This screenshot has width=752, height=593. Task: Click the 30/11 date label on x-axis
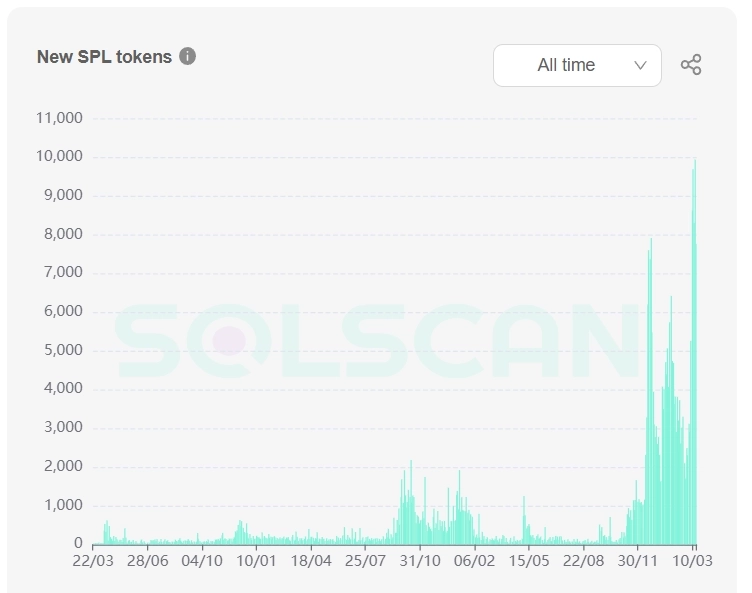[638, 560]
